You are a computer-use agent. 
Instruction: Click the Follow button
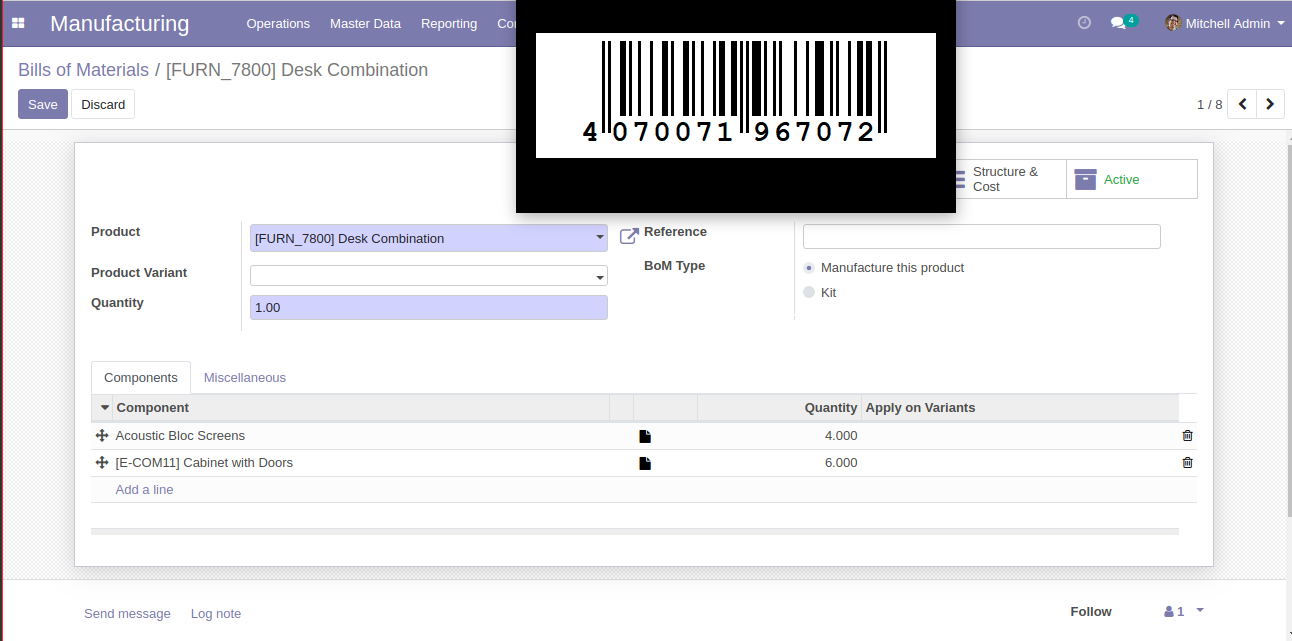pos(1091,612)
